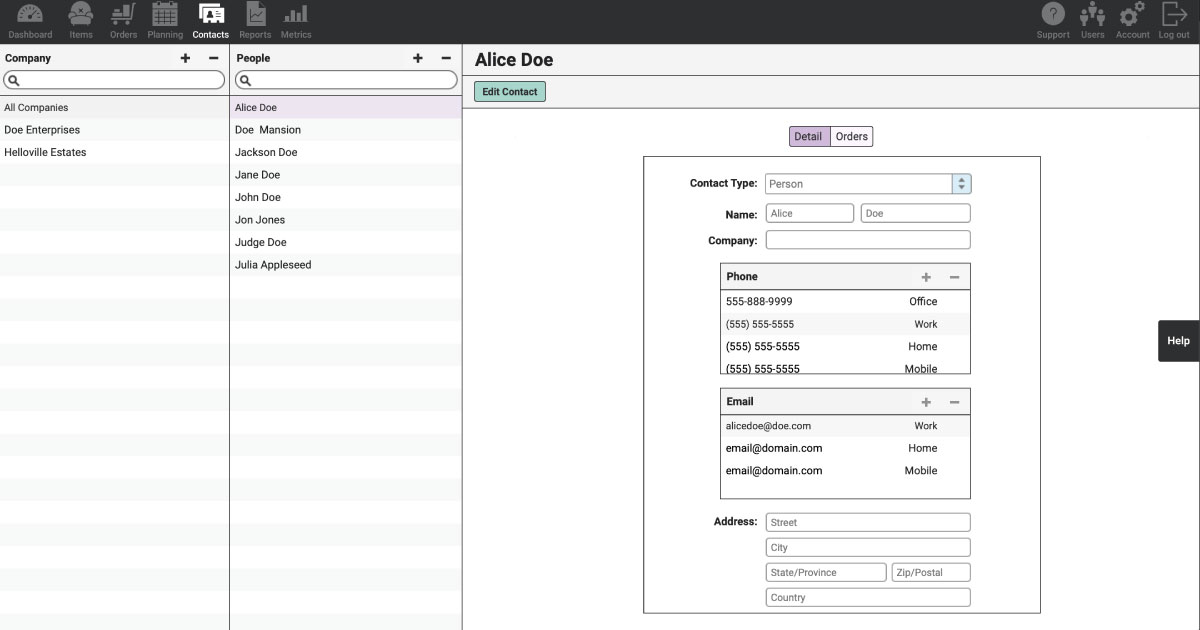Screen dimensions: 1200x630
Task: Select John Doe in People list
Action: (x=346, y=197)
